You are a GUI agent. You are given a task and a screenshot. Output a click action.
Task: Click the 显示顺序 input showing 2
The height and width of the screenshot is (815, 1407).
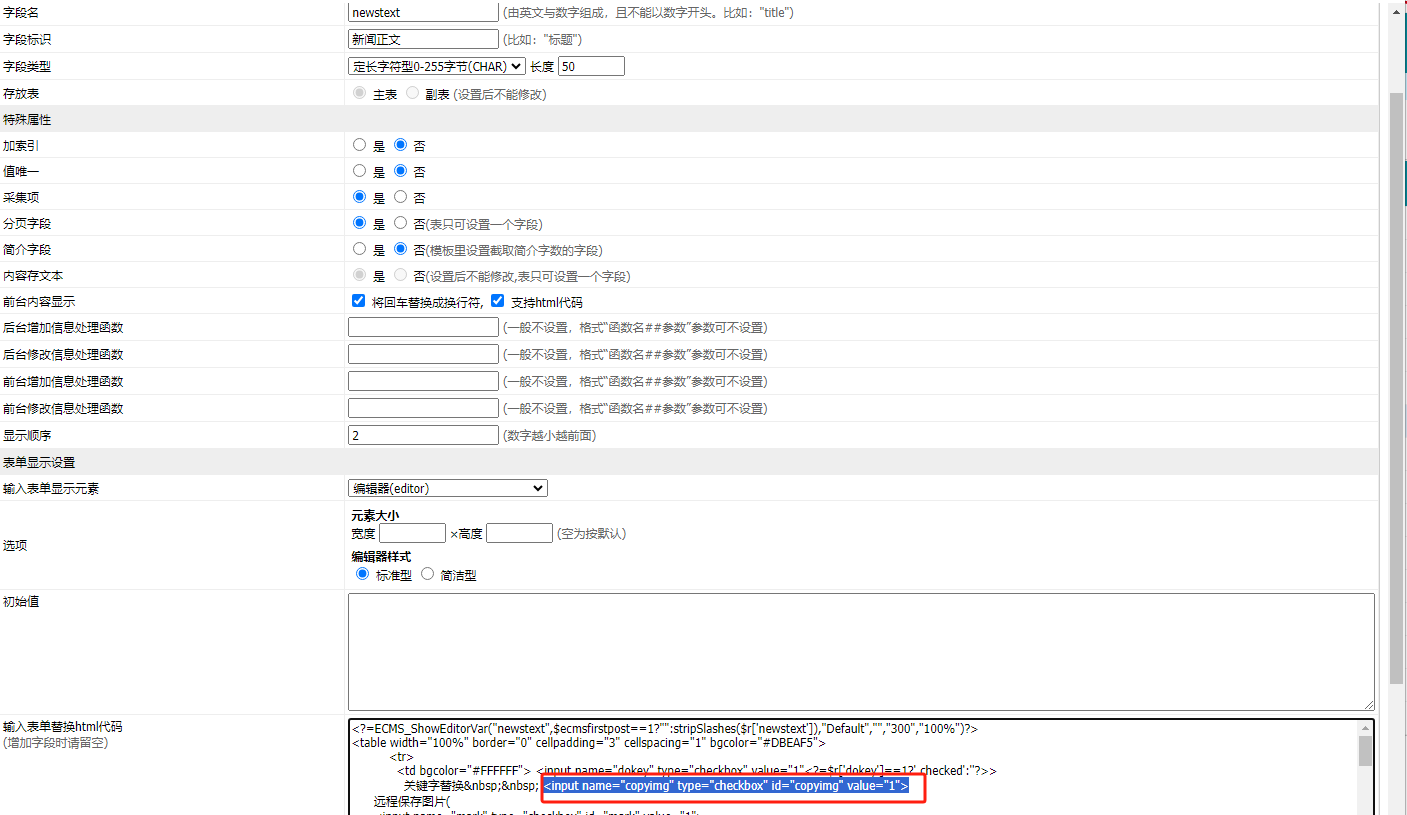(x=423, y=435)
